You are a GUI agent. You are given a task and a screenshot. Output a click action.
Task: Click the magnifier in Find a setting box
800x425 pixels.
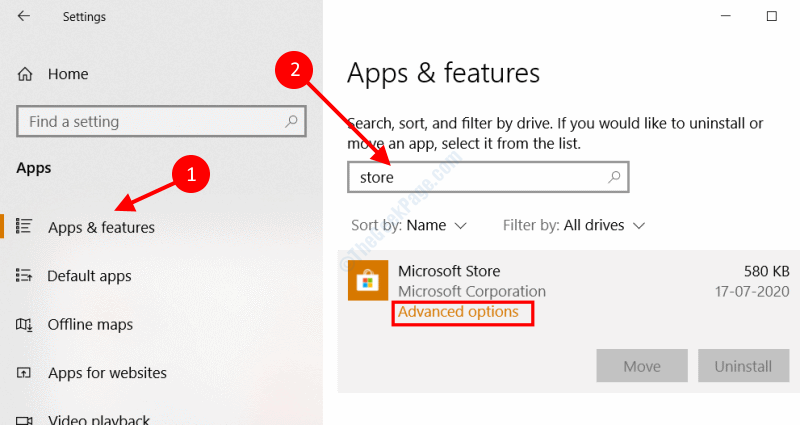[x=291, y=121]
